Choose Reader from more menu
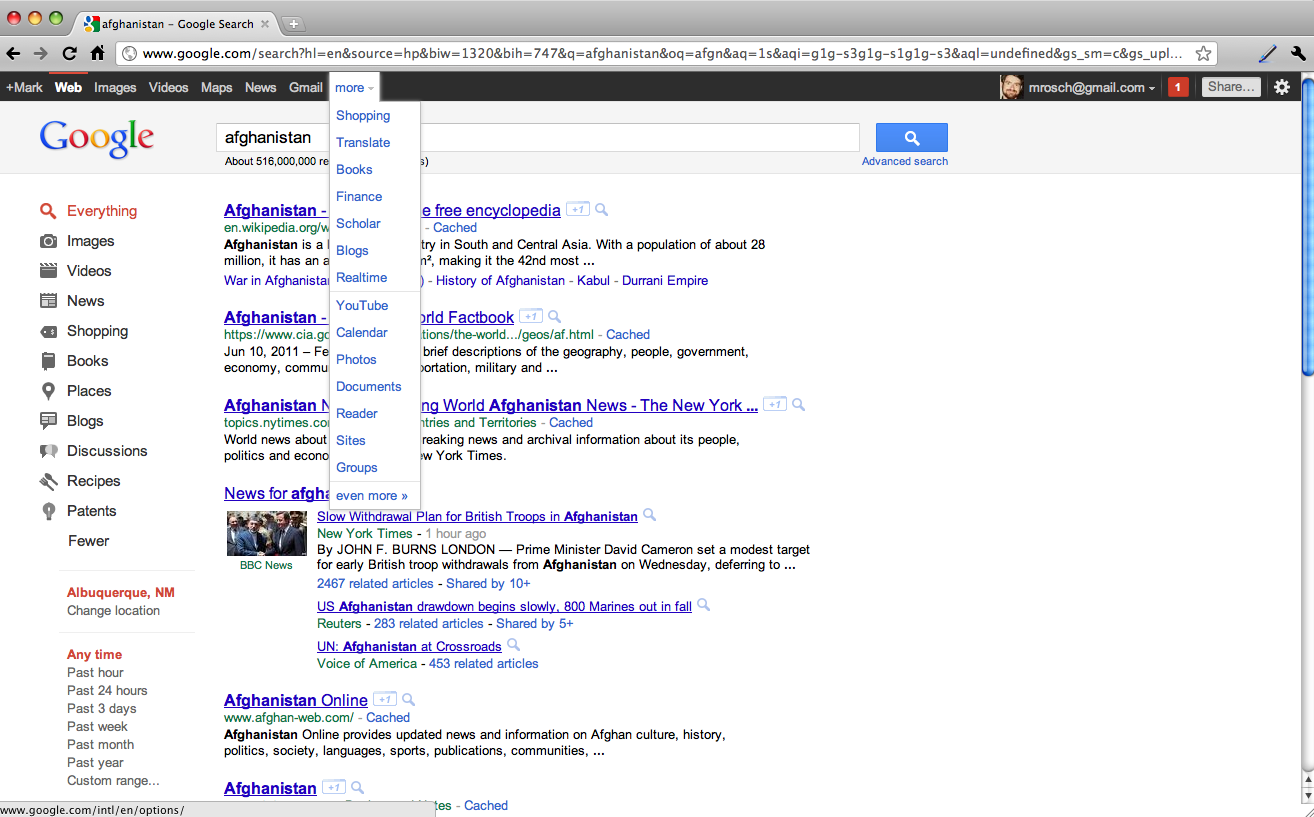Image resolution: width=1314 pixels, height=817 pixels. click(x=357, y=414)
